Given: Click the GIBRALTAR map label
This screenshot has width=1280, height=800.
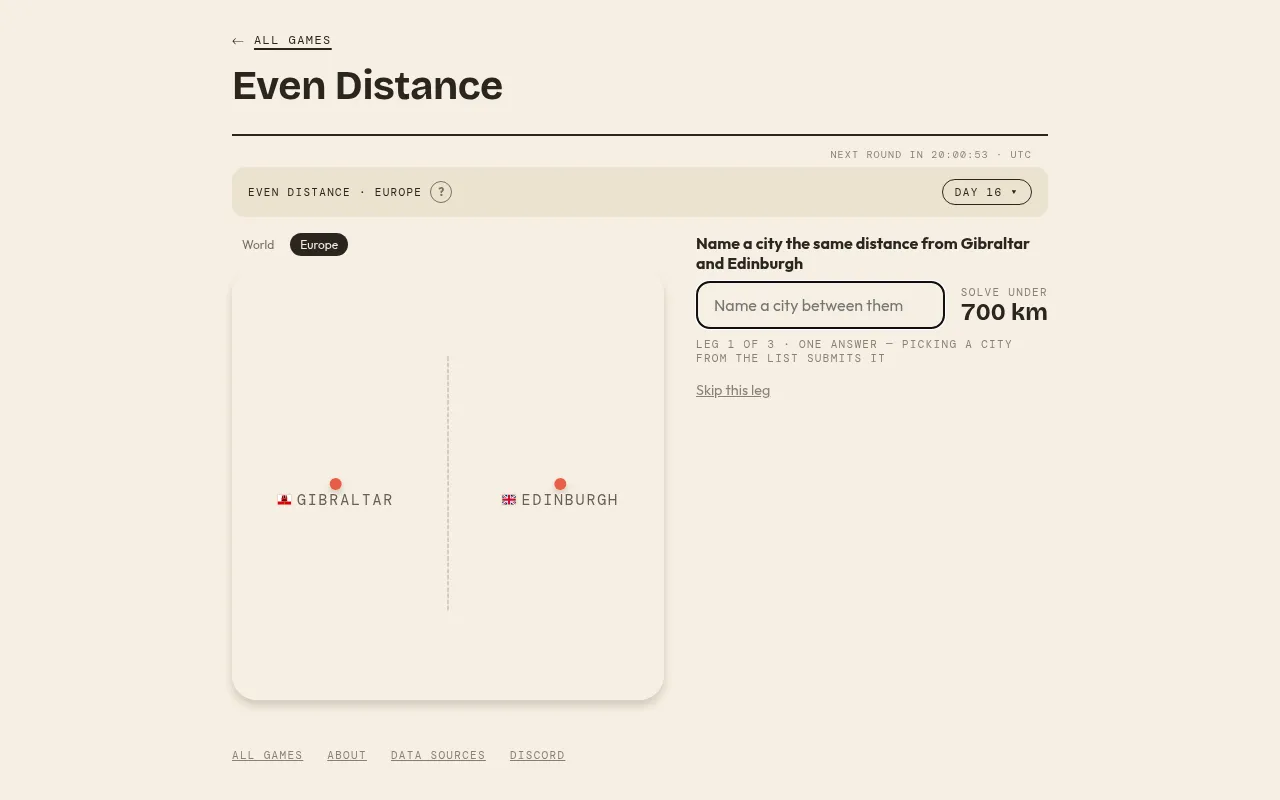Looking at the screenshot, I should 345,500.
